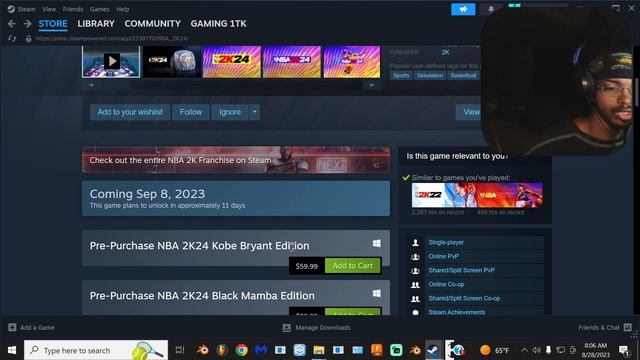Open the Malwarebytes taskbar icon
Viewport: 640px width, 360px height.
tap(261, 350)
